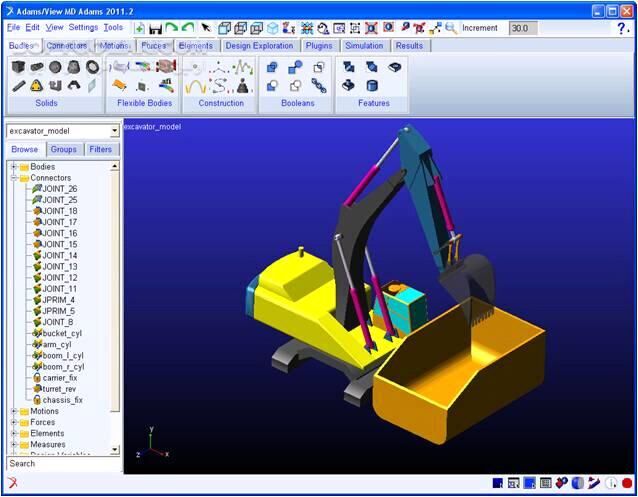Collapse the Connectors tree folder
Screen dimensions: 638x497
tap(14, 178)
